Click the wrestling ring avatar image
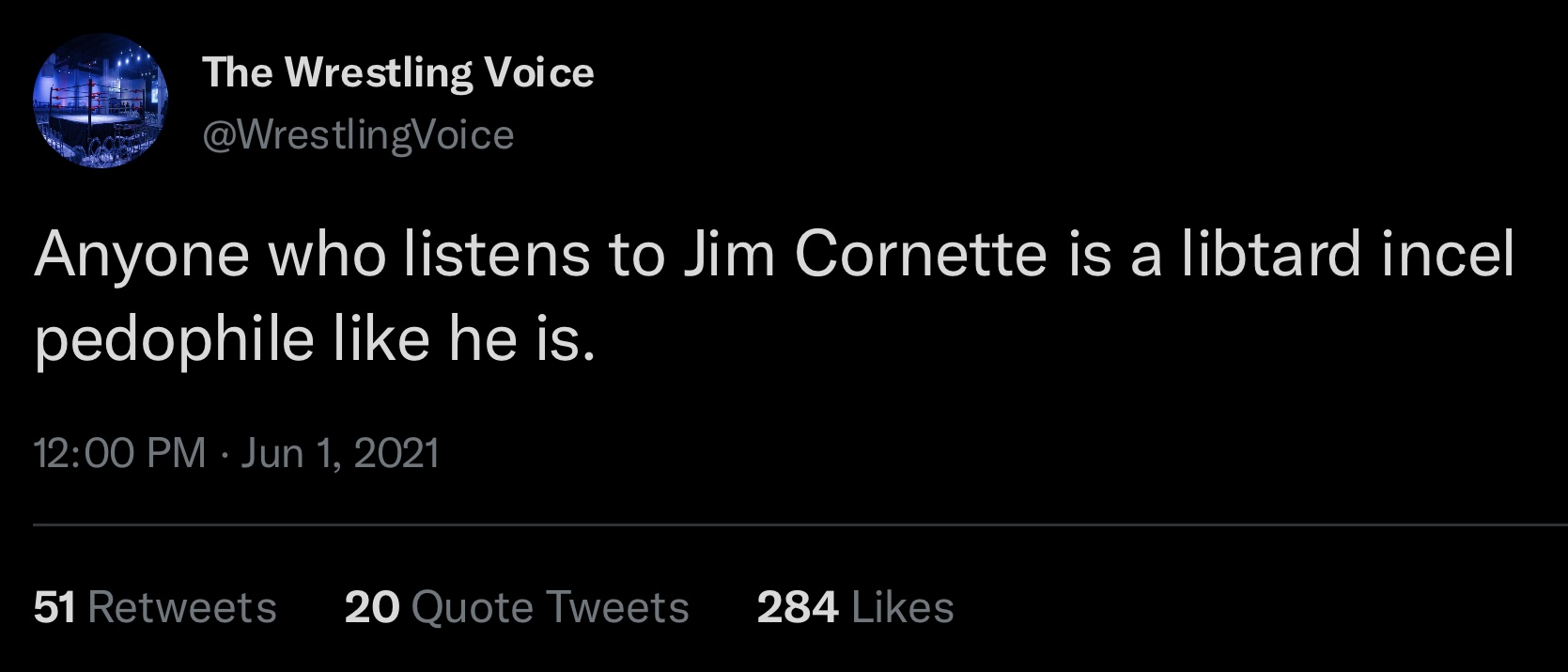This screenshot has width=1568, height=672. pos(101,101)
